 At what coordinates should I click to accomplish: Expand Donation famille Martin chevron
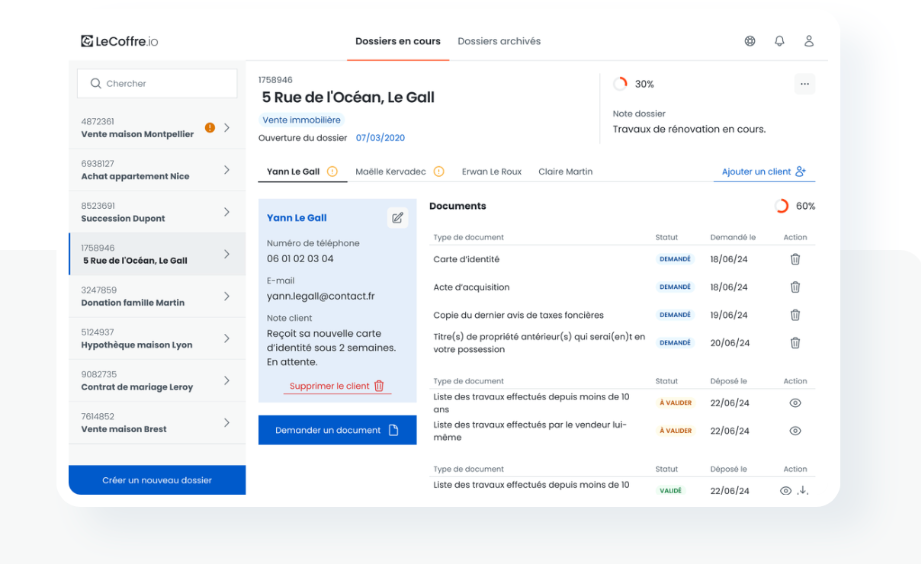click(x=227, y=296)
